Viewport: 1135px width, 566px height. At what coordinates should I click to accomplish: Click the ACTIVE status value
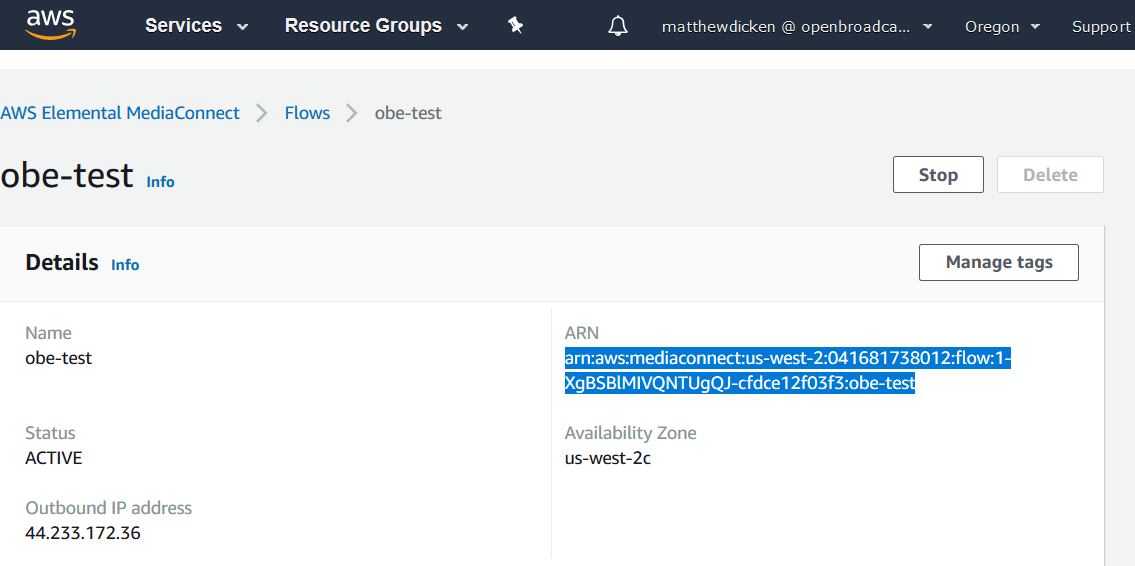pos(54,458)
